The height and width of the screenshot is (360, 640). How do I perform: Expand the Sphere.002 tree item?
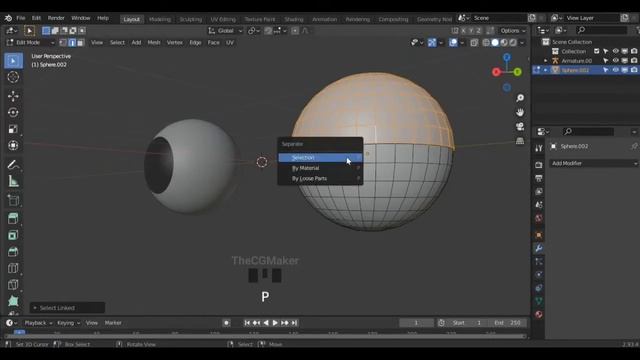tap(546, 70)
